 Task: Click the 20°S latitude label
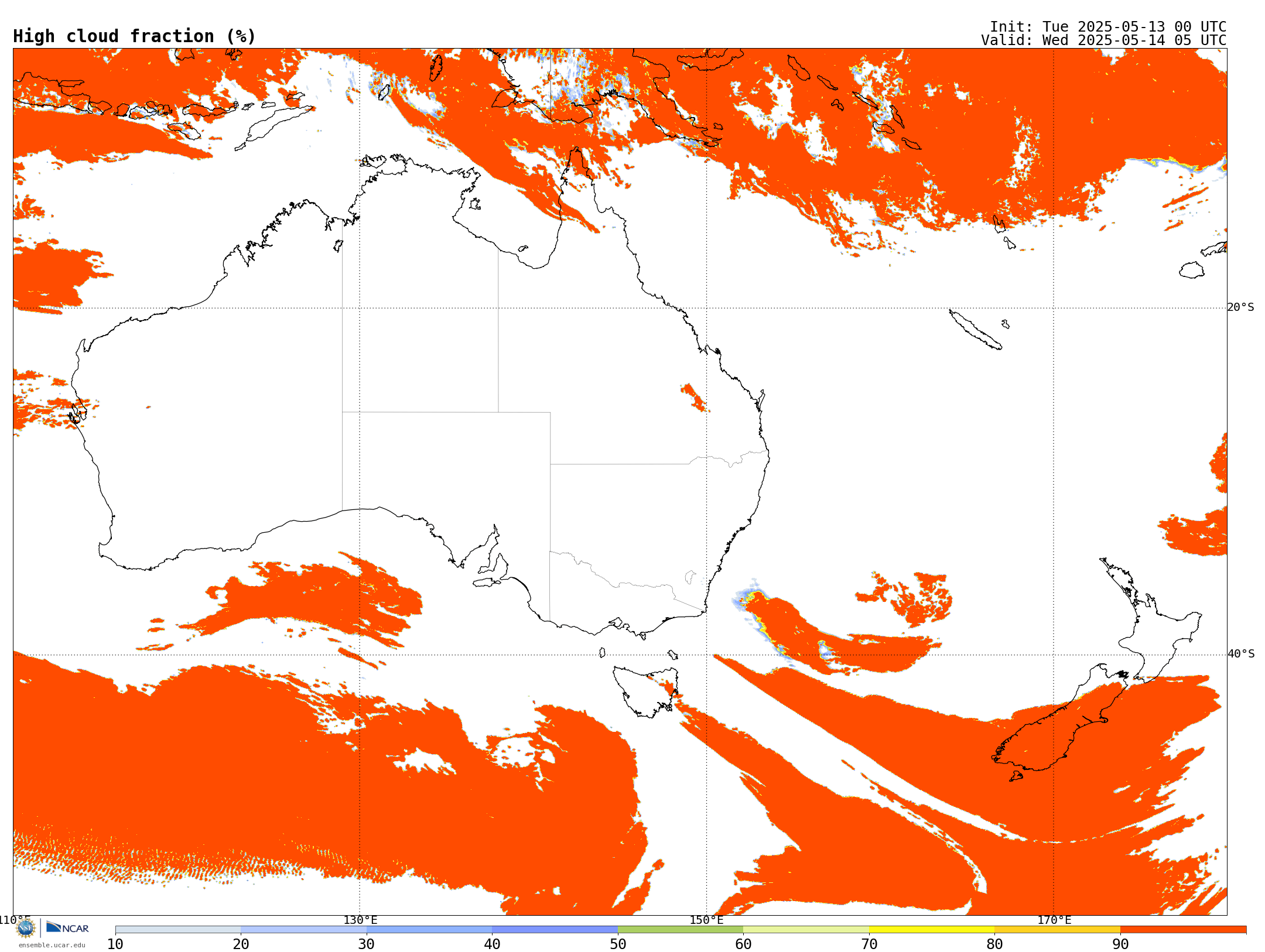1240,307
